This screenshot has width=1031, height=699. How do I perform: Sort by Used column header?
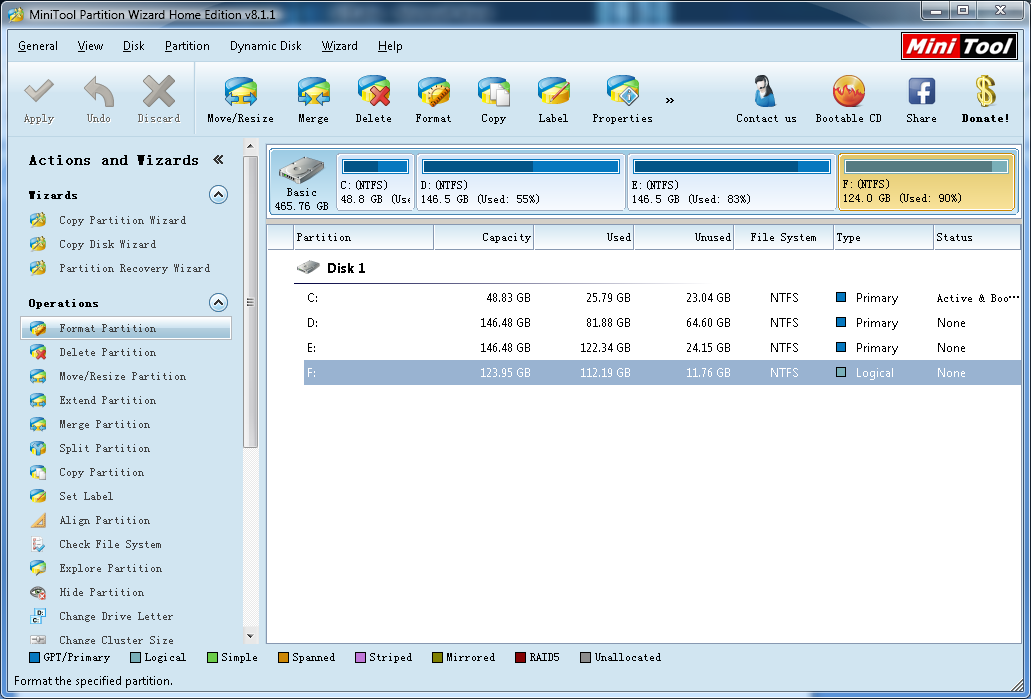click(x=584, y=237)
